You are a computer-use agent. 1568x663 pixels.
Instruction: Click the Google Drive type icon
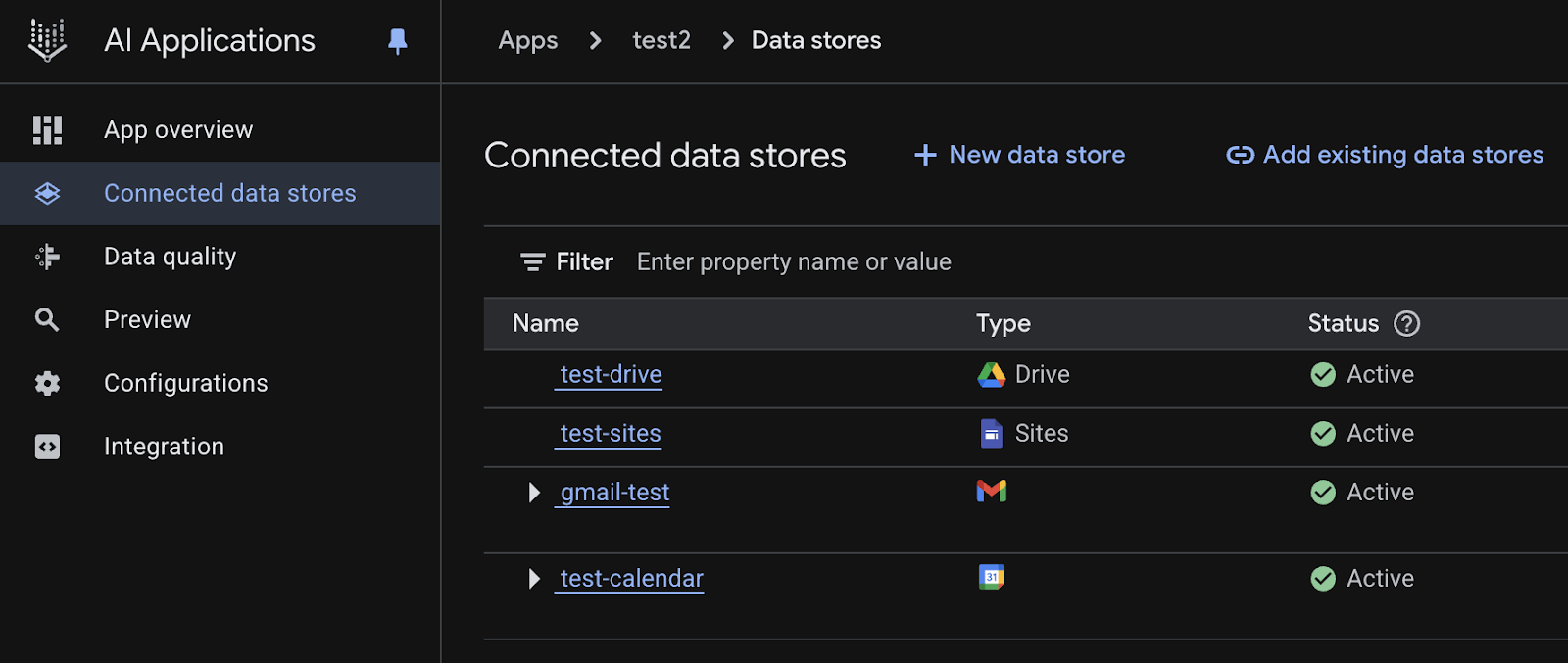(x=991, y=375)
